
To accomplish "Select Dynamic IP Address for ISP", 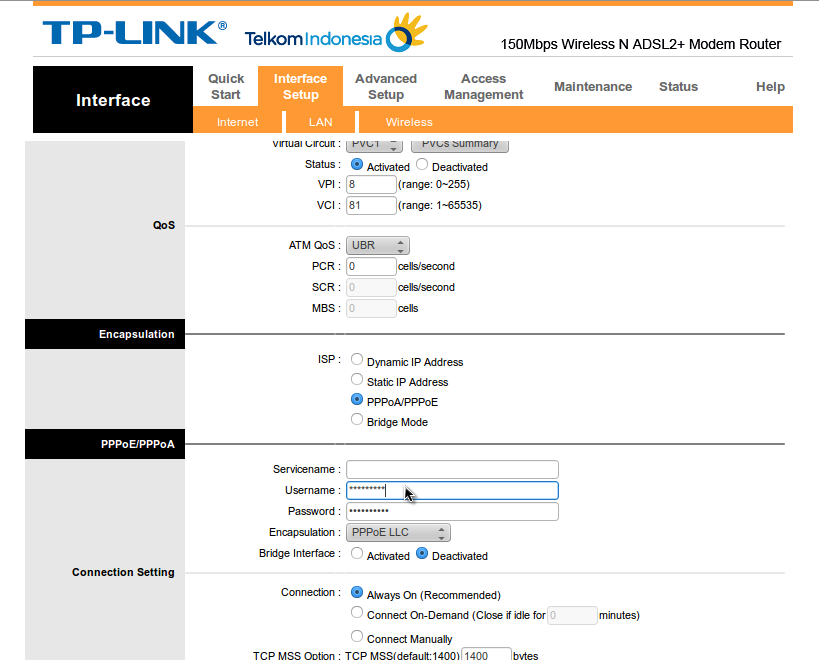I will (x=357, y=361).
